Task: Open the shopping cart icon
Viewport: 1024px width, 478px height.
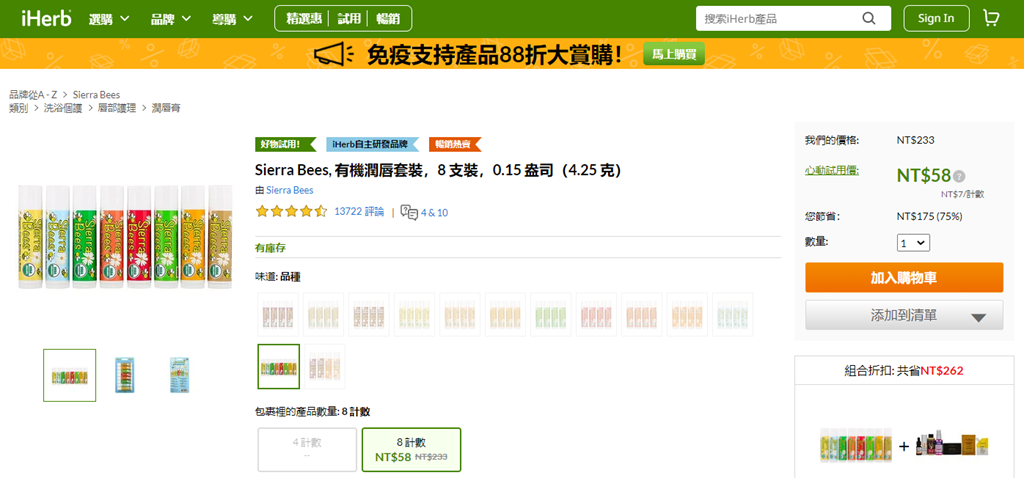Action: click(991, 18)
